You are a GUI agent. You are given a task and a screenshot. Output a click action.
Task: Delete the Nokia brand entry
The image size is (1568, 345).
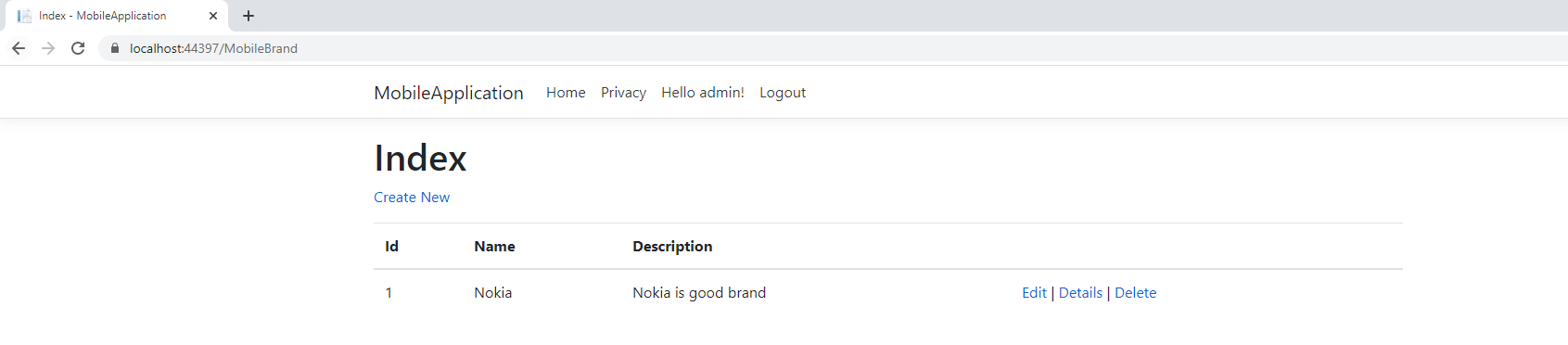[x=1135, y=293]
